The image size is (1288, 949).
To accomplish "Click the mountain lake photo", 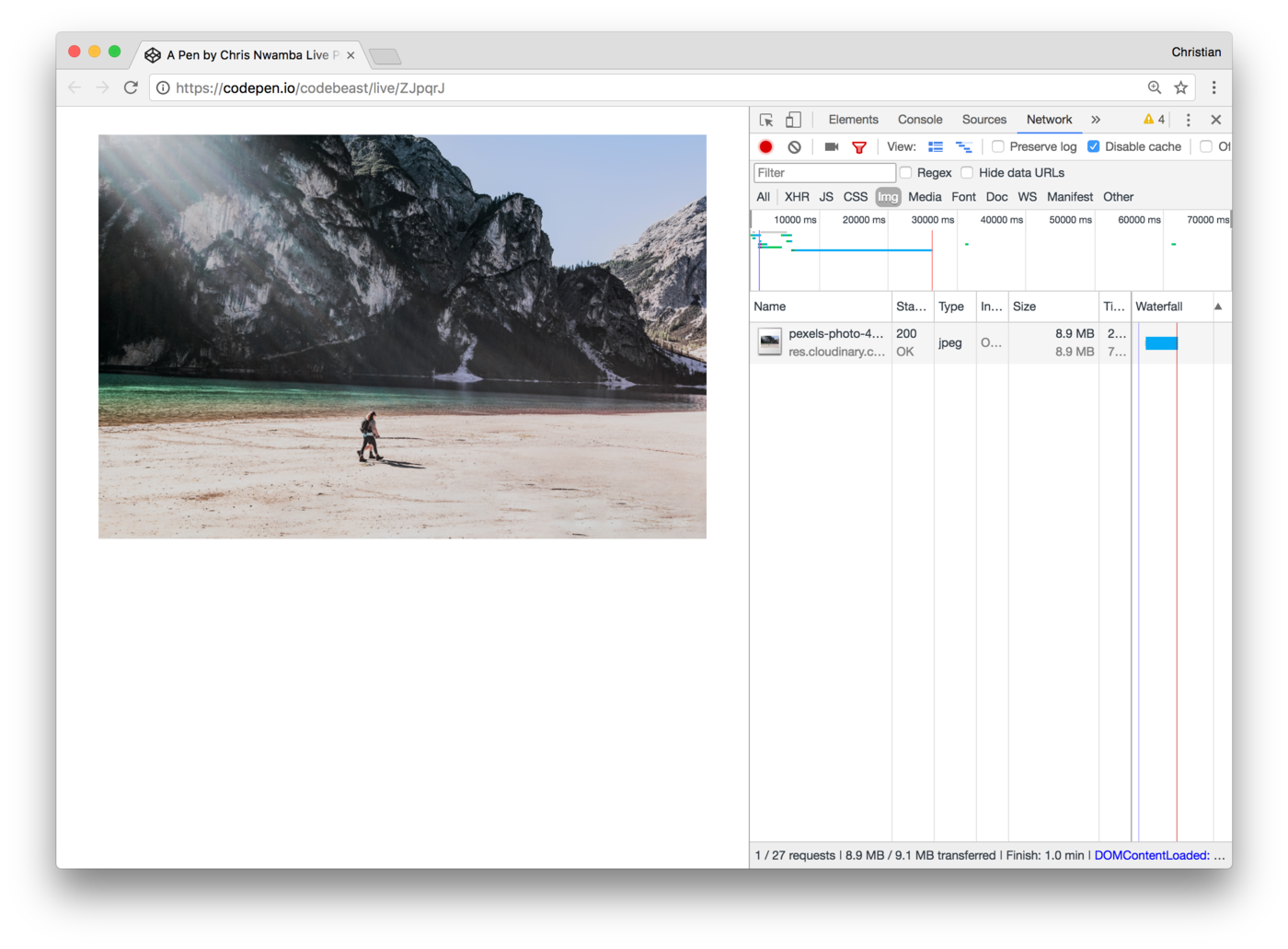I will tap(402, 337).
